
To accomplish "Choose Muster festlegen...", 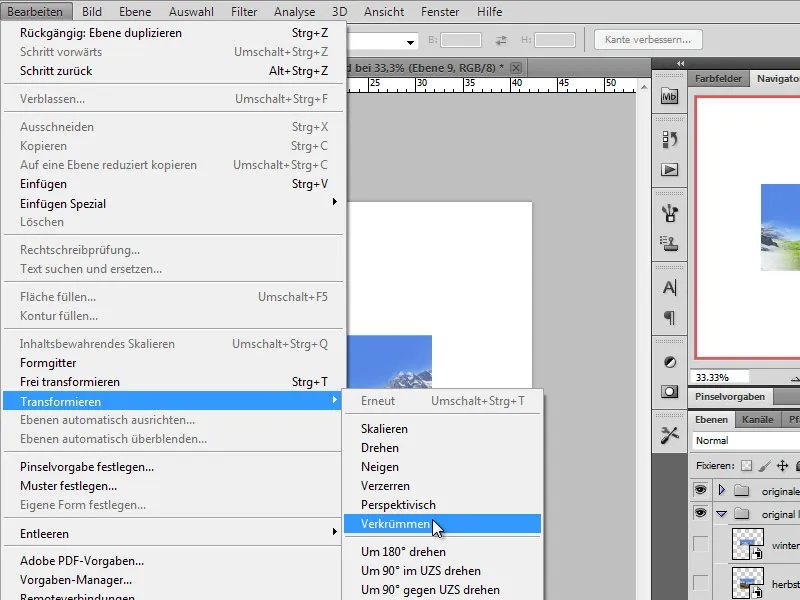I will click(174, 486).
